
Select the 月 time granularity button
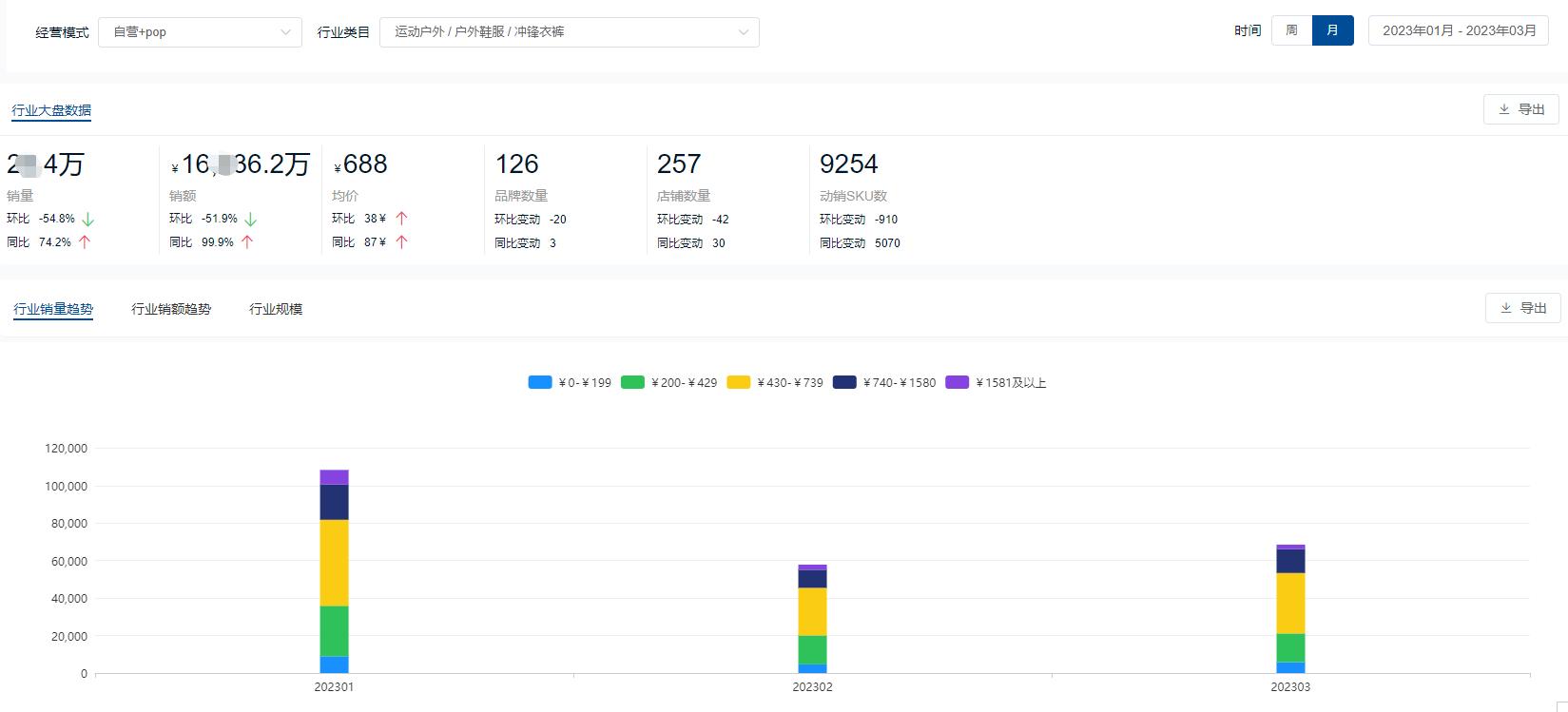tap(1332, 30)
